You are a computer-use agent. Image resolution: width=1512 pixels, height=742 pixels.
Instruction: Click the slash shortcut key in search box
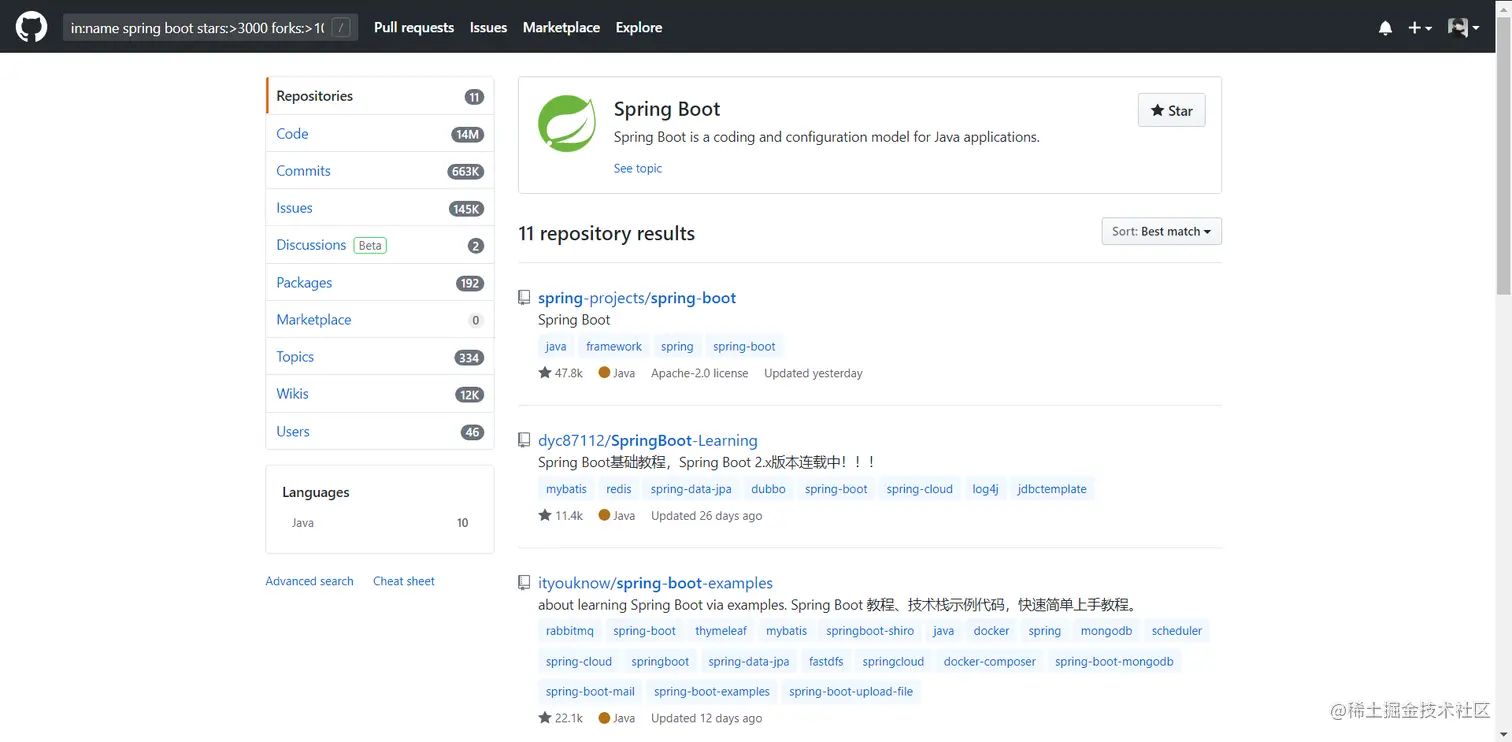point(342,28)
